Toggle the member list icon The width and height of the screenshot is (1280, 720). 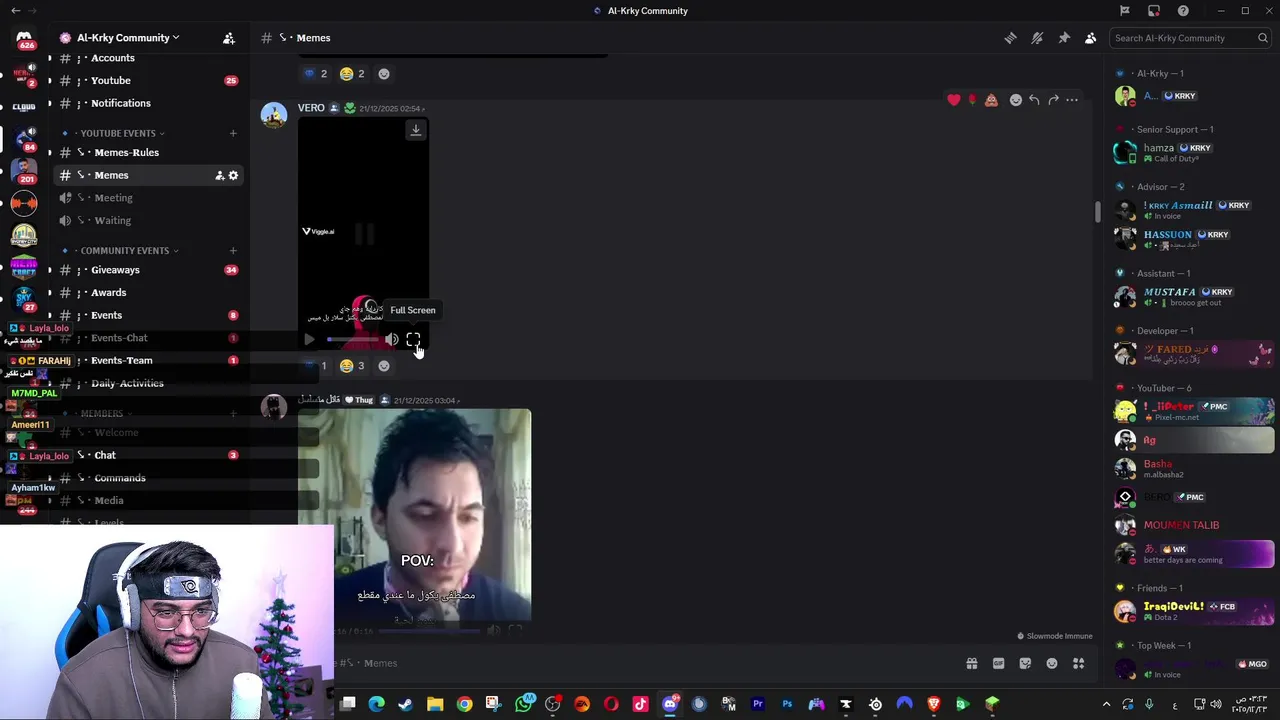click(x=1090, y=38)
